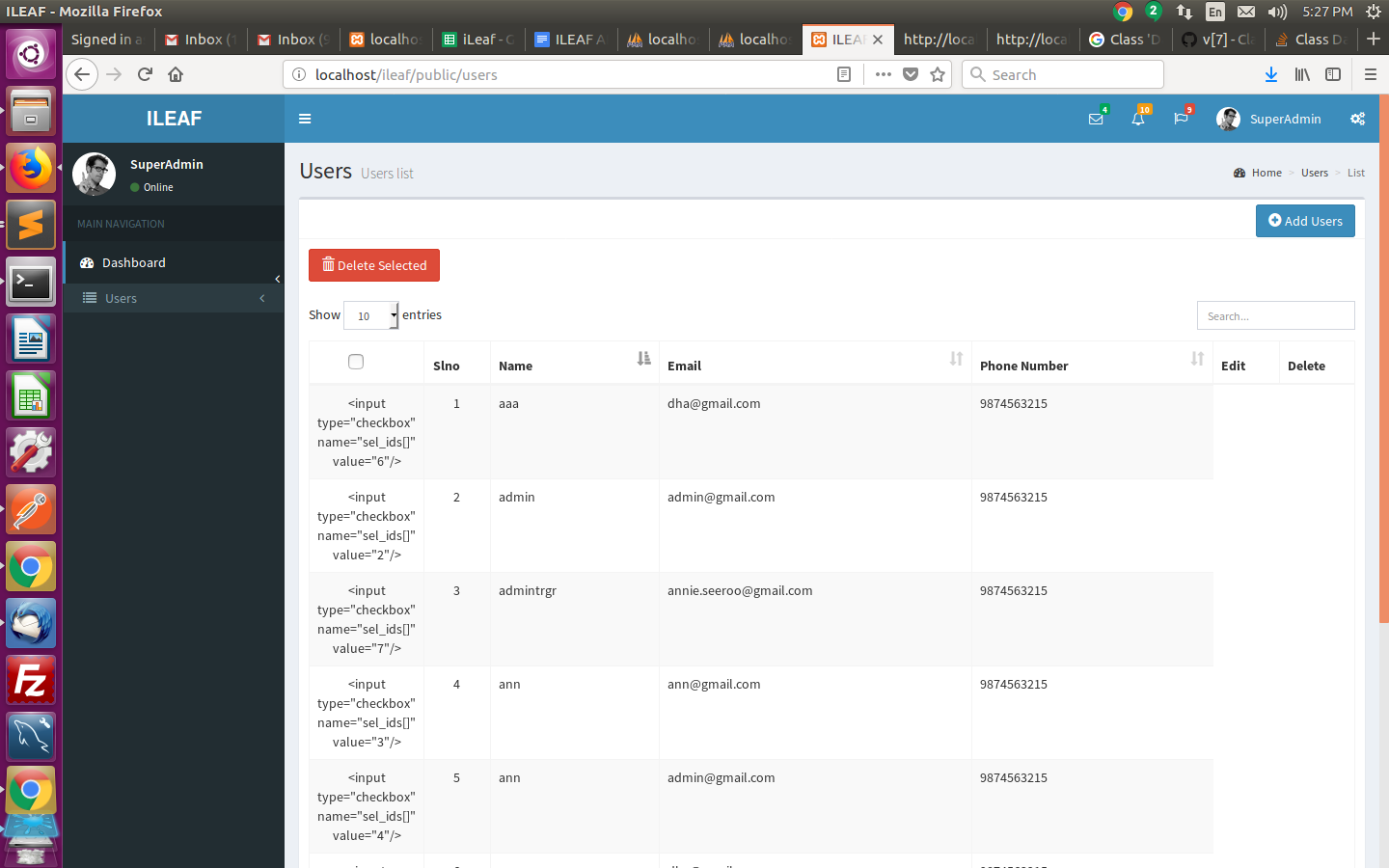Screen dimensions: 1389x868
Task: Launch FileZilla from the Ubuntu dock
Action: (31, 681)
